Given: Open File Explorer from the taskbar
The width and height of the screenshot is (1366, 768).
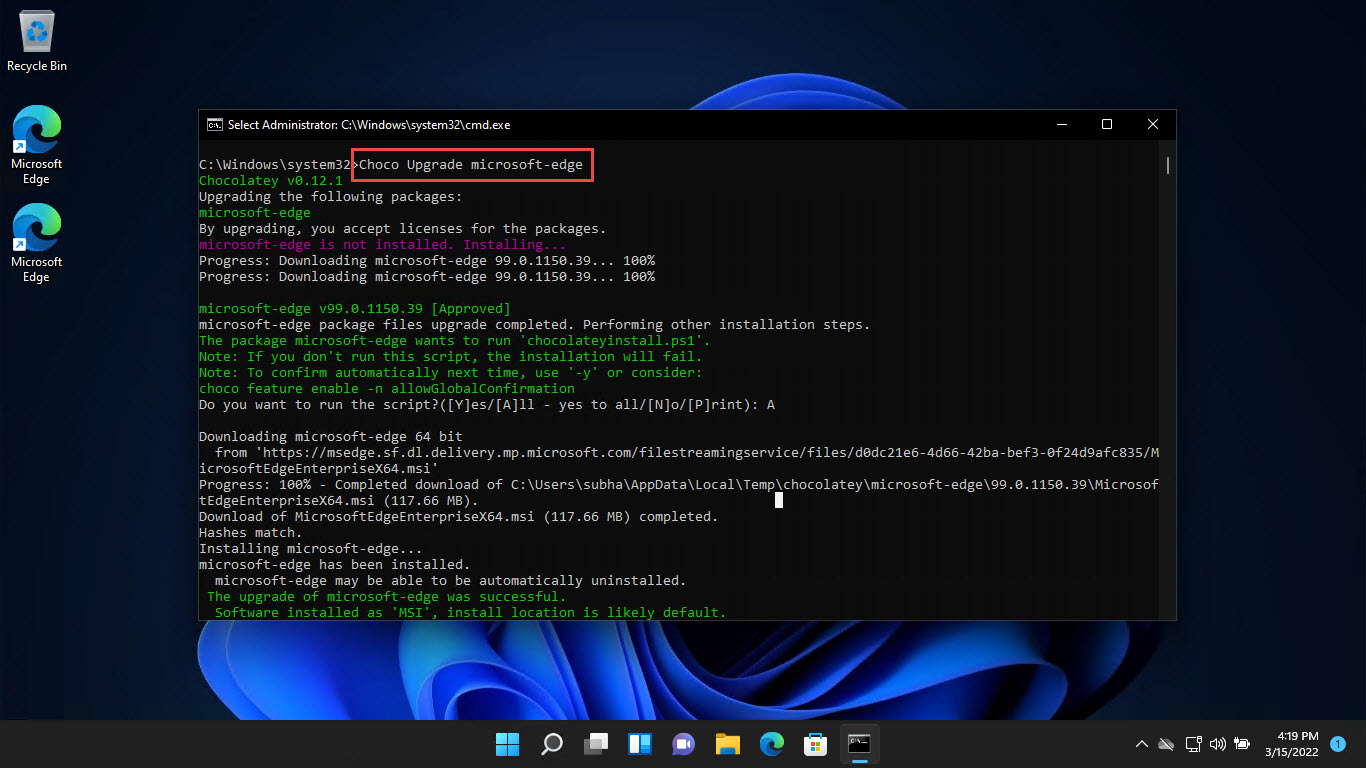Looking at the screenshot, I should tap(727, 744).
